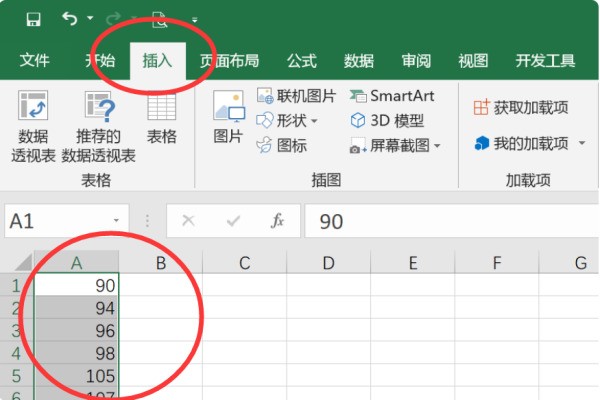Select row 1 header
Viewport: 600px width, 400px height.
pos(17,285)
